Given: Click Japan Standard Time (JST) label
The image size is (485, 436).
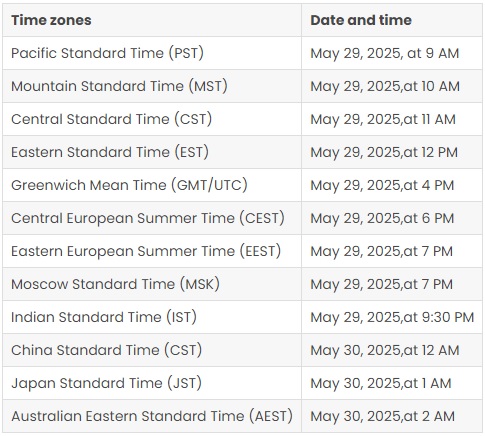Looking at the screenshot, I should pos(106,383).
